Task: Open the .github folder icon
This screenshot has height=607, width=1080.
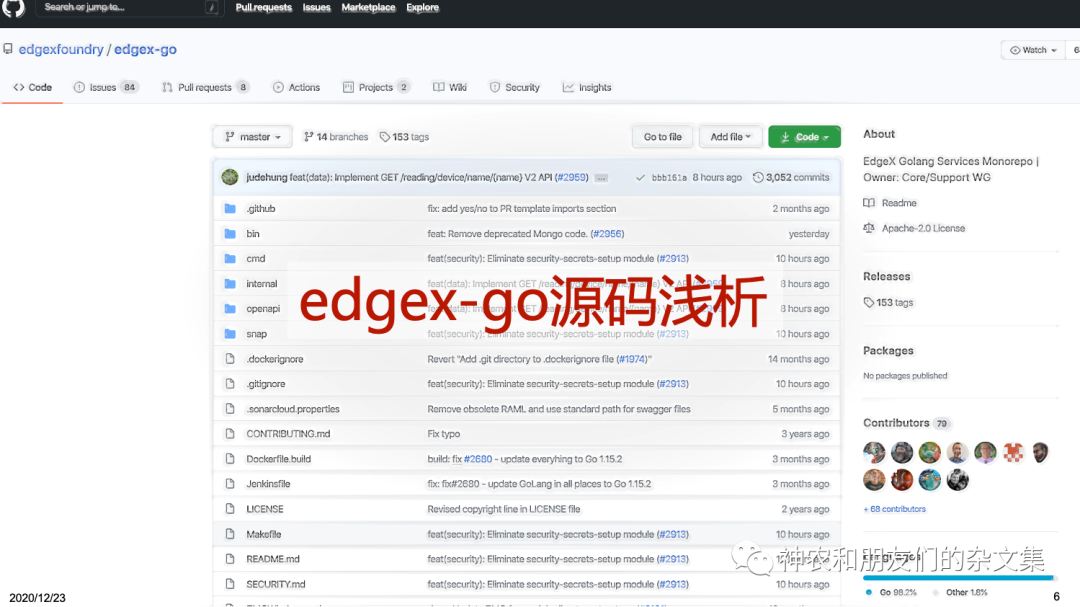Action: tap(230, 208)
